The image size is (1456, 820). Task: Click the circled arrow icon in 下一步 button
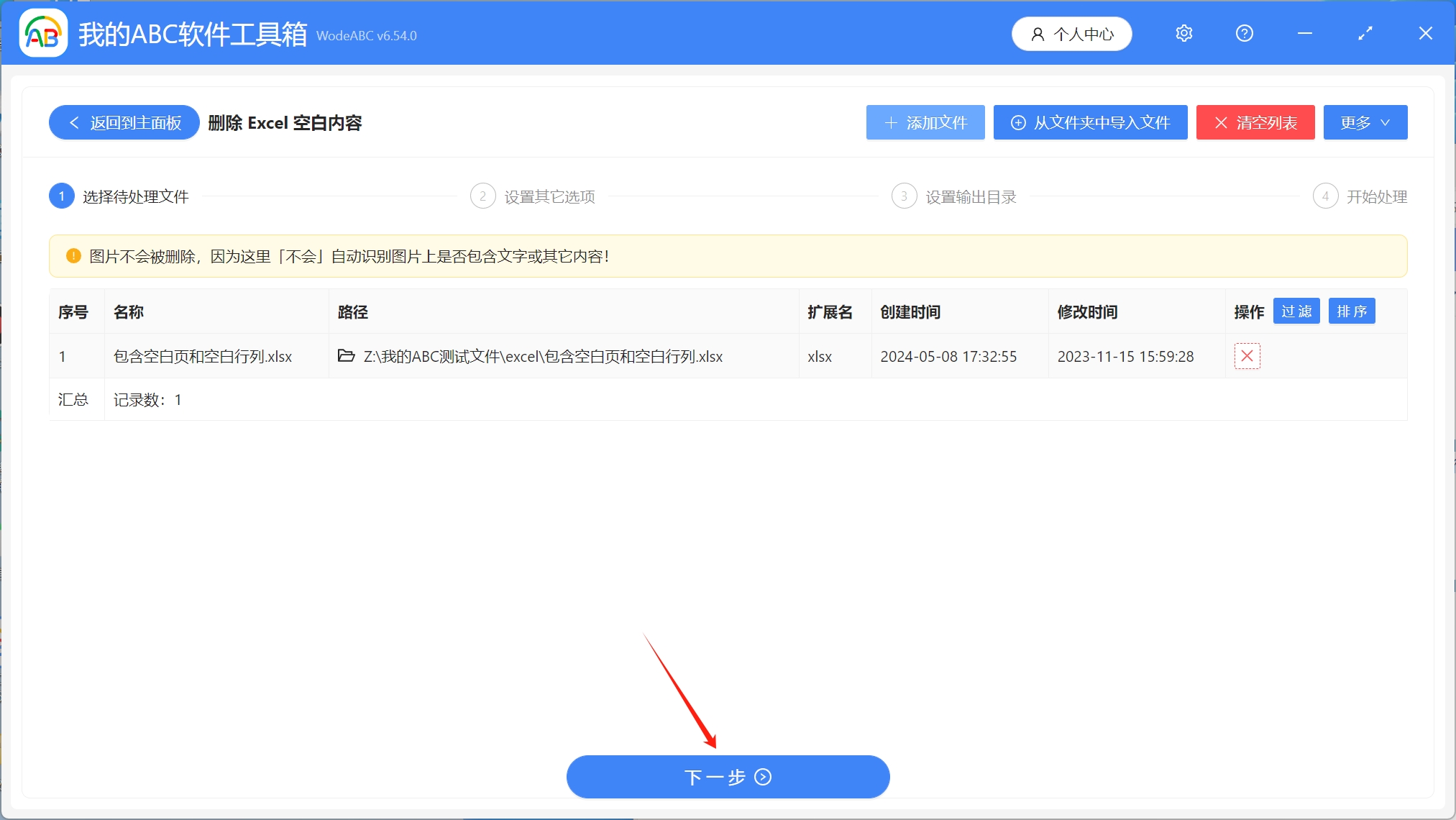point(763,777)
